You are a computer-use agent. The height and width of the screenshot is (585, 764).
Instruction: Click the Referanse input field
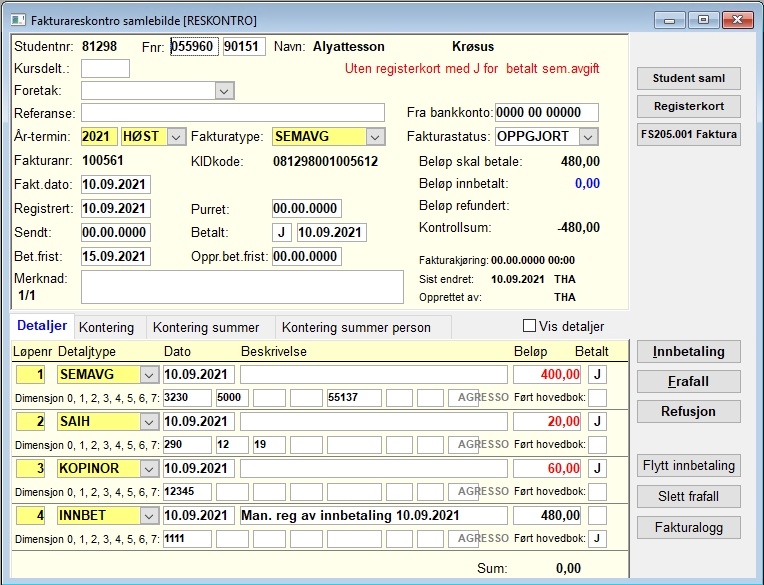pyautogui.click(x=233, y=113)
